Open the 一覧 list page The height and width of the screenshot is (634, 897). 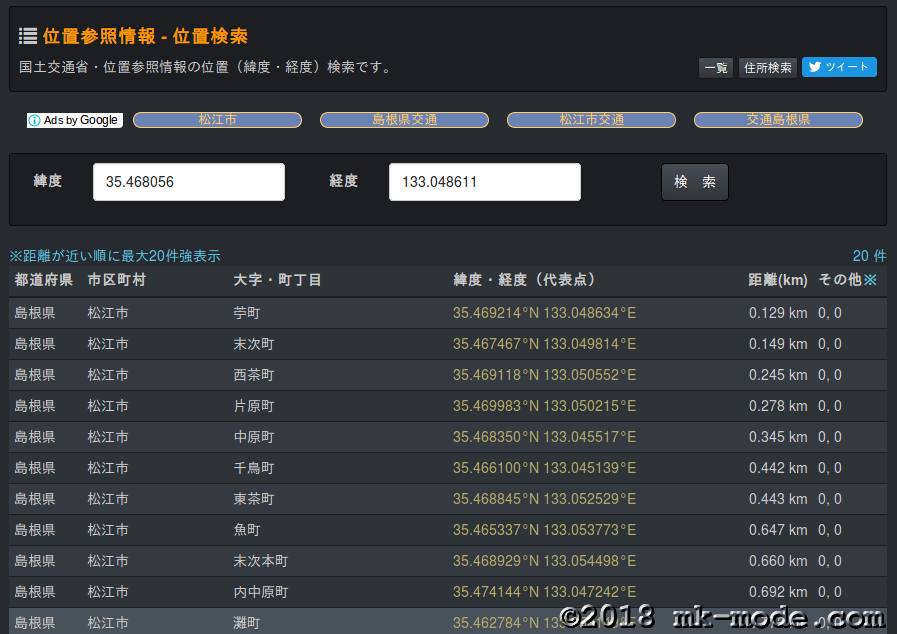coord(716,68)
